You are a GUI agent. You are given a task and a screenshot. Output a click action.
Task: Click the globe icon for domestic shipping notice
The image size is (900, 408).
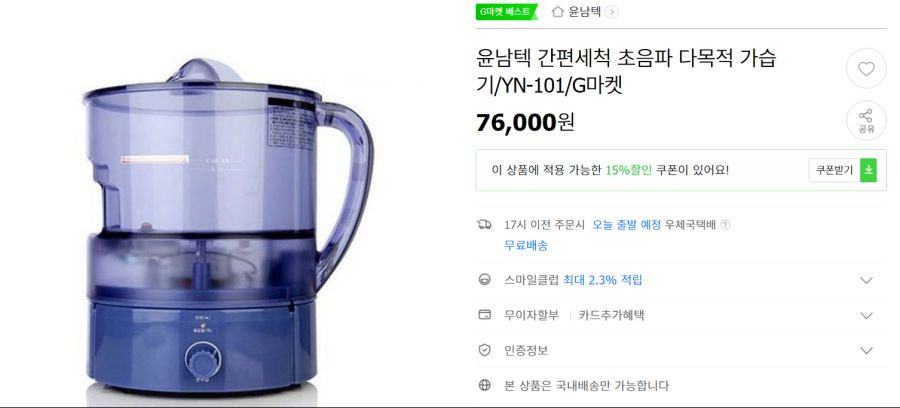coord(484,385)
